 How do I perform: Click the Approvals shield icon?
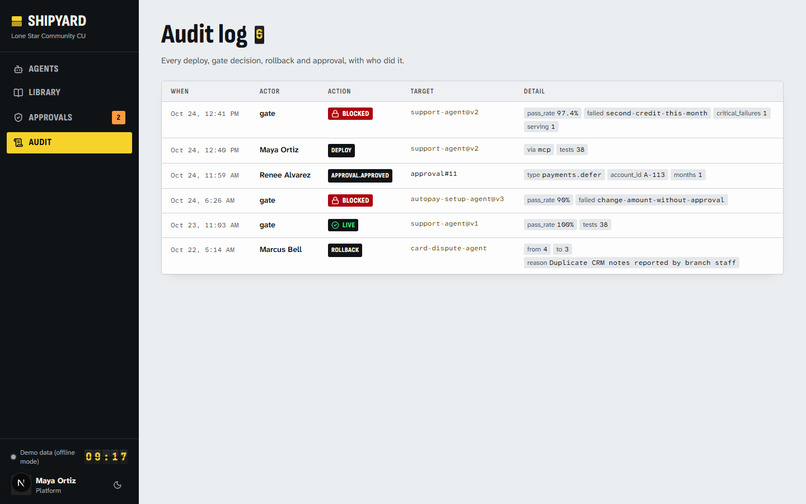click(x=18, y=117)
